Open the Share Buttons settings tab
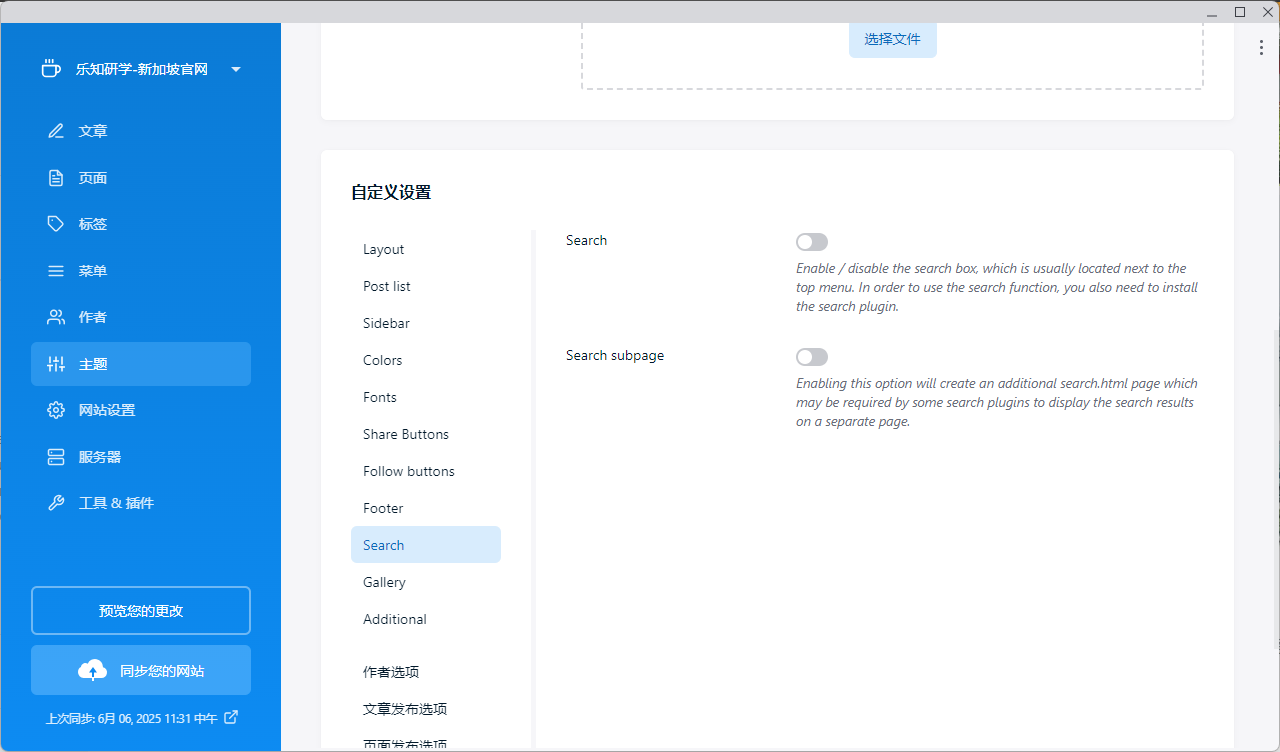The image size is (1280, 752). [x=406, y=434]
